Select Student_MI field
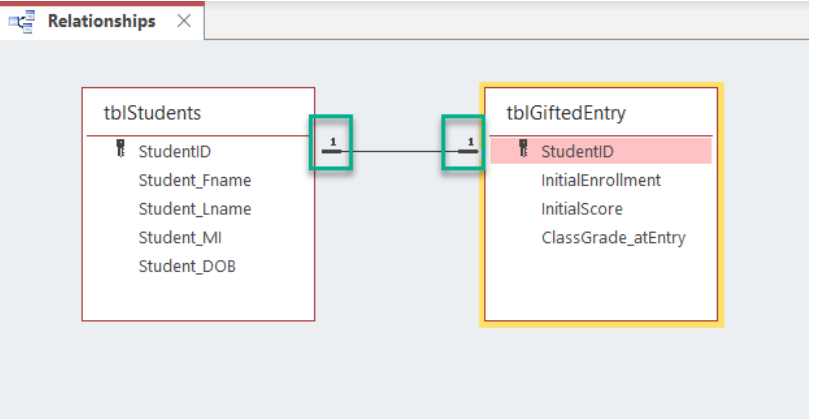Screen dimensions: 814x419 (180, 237)
